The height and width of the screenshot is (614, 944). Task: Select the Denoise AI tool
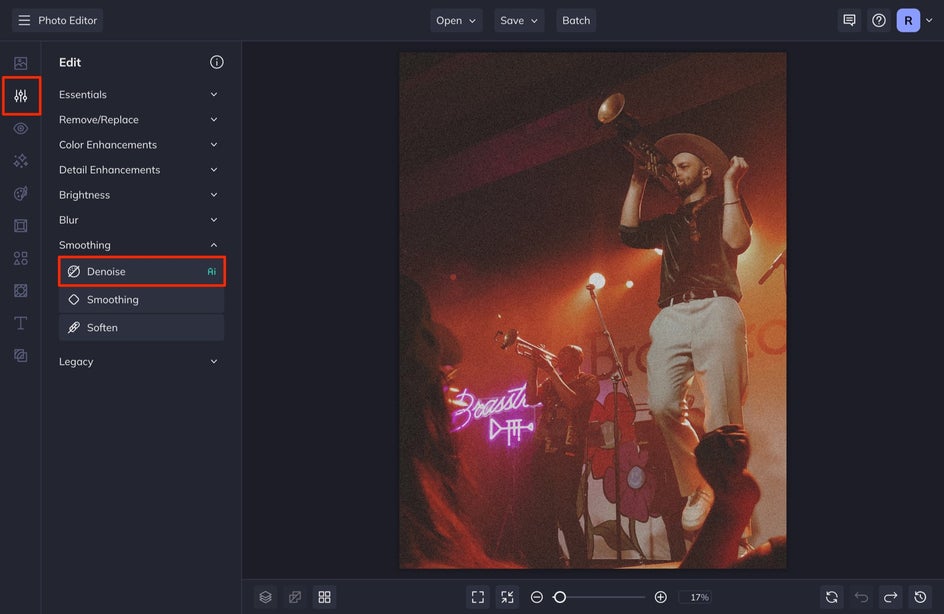tap(142, 271)
